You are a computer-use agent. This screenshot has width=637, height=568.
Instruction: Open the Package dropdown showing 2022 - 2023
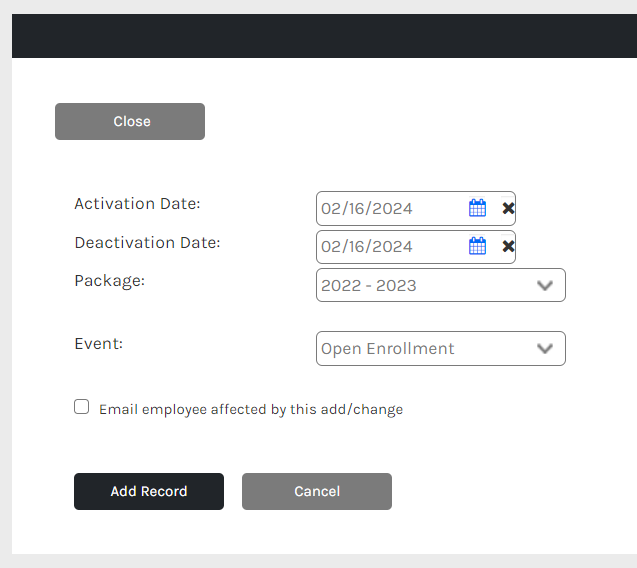point(441,285)
